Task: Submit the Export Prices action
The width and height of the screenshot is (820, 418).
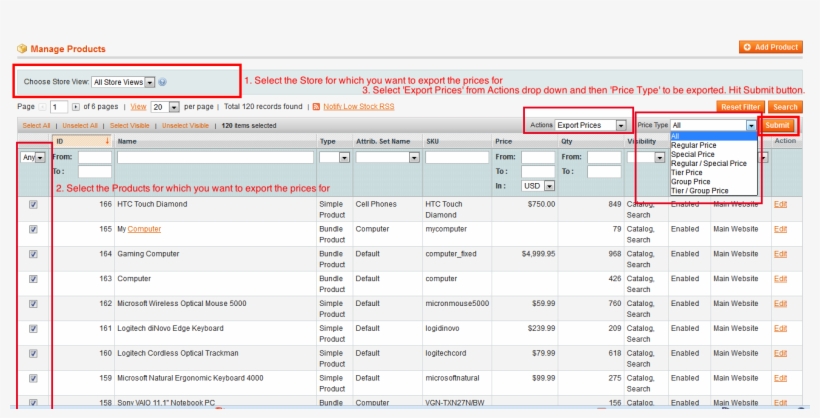Action: 777,125
